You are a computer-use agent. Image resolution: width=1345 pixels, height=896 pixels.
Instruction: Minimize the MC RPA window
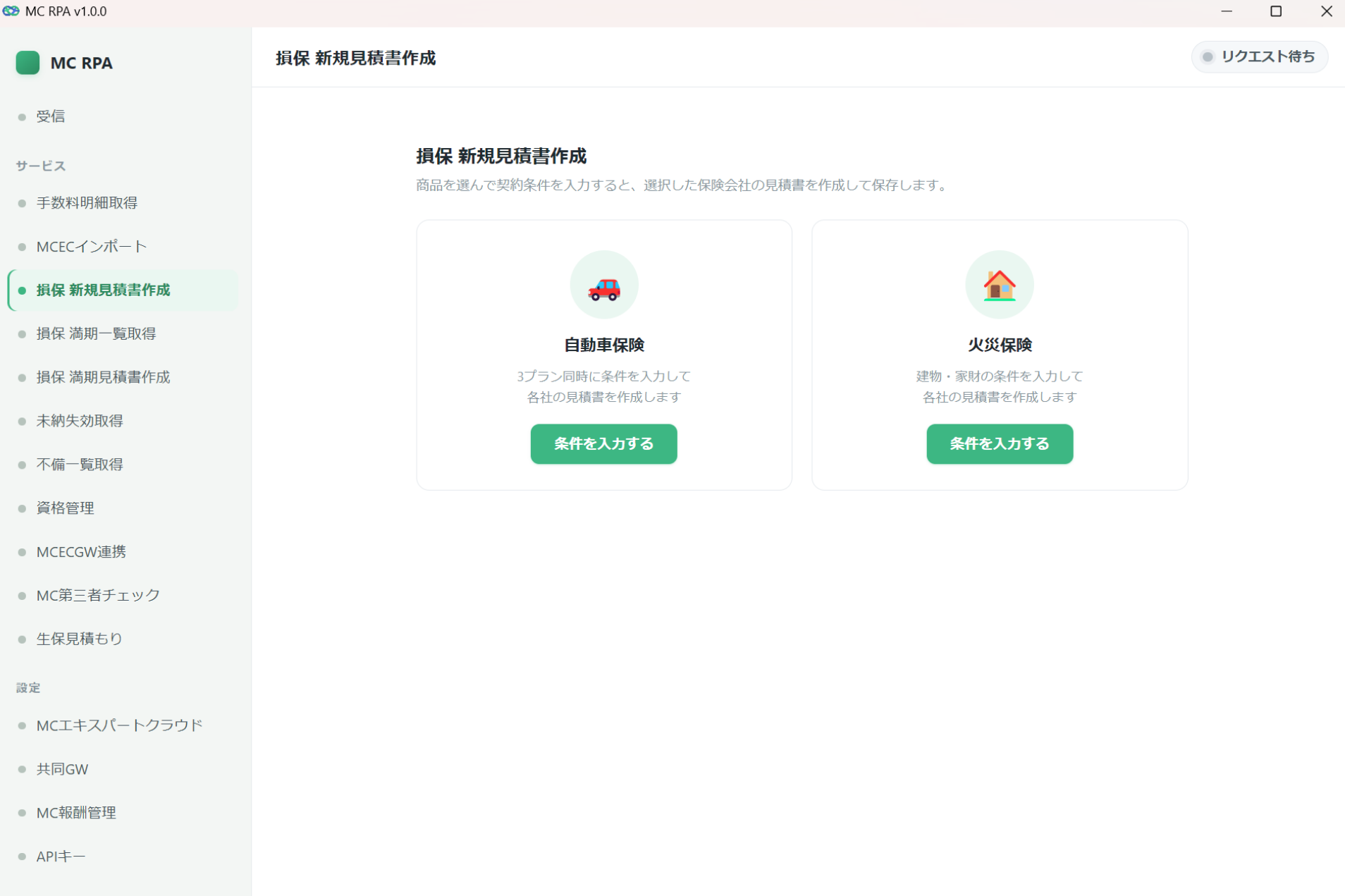(1227, 12)
